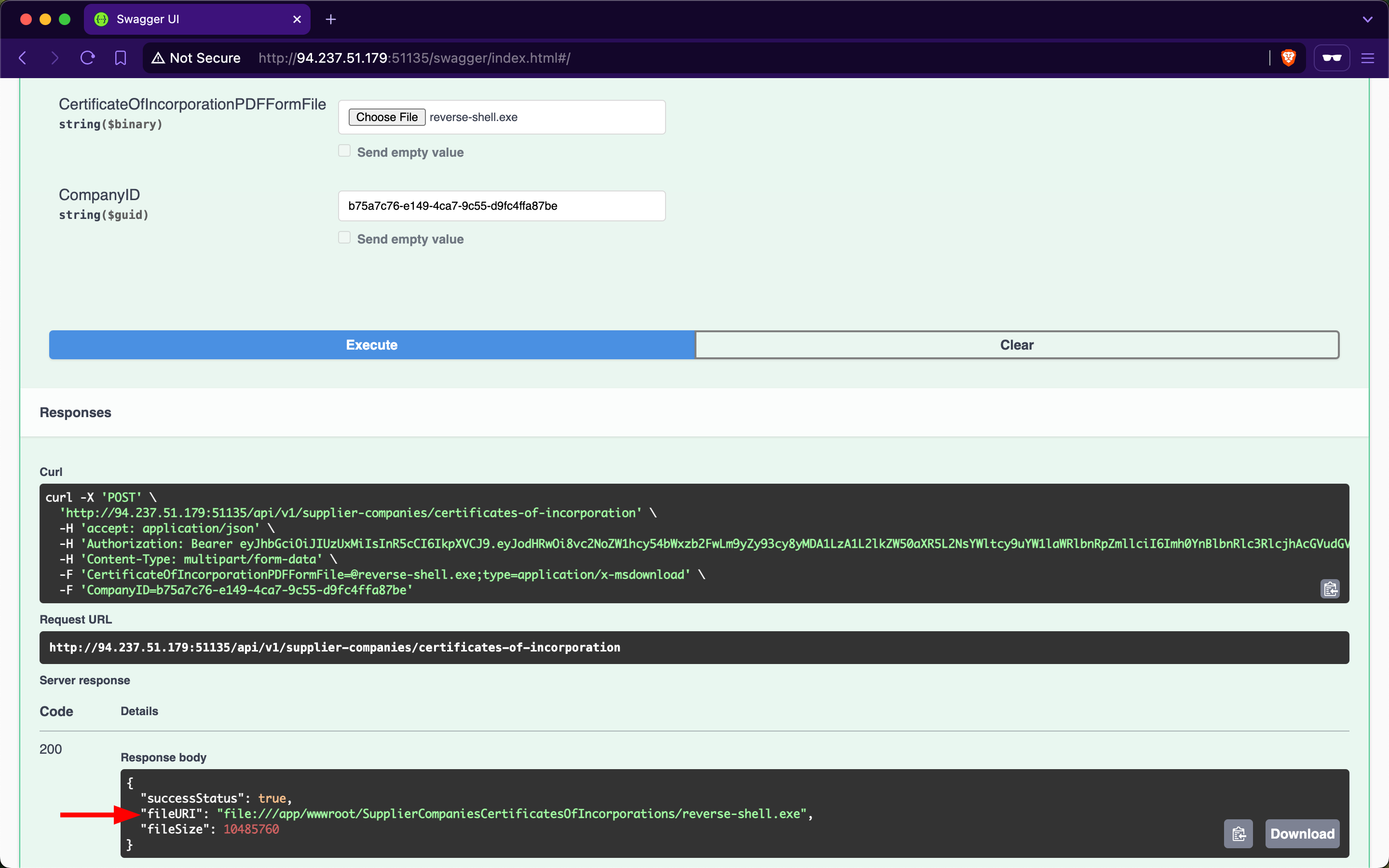Click the Not Secure warning icon
The height and width of the screenshot is (868, 1389).
pyautogui.click(x=158, y=58)
